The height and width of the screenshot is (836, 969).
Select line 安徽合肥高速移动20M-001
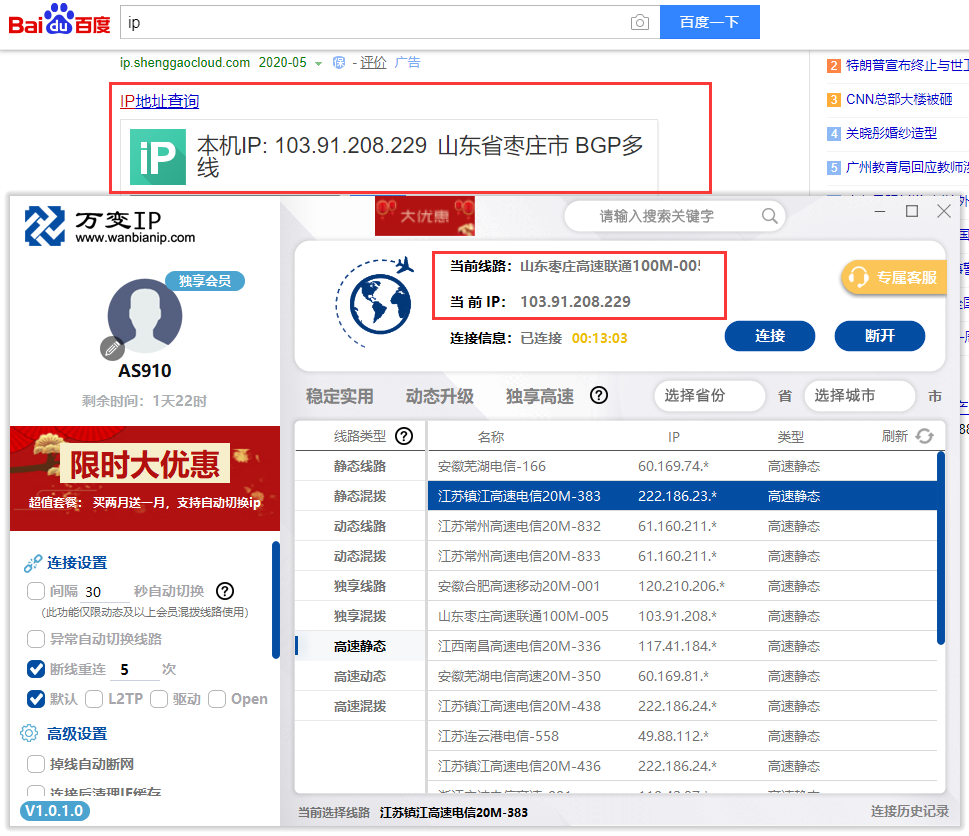click(x=682, y=586)
